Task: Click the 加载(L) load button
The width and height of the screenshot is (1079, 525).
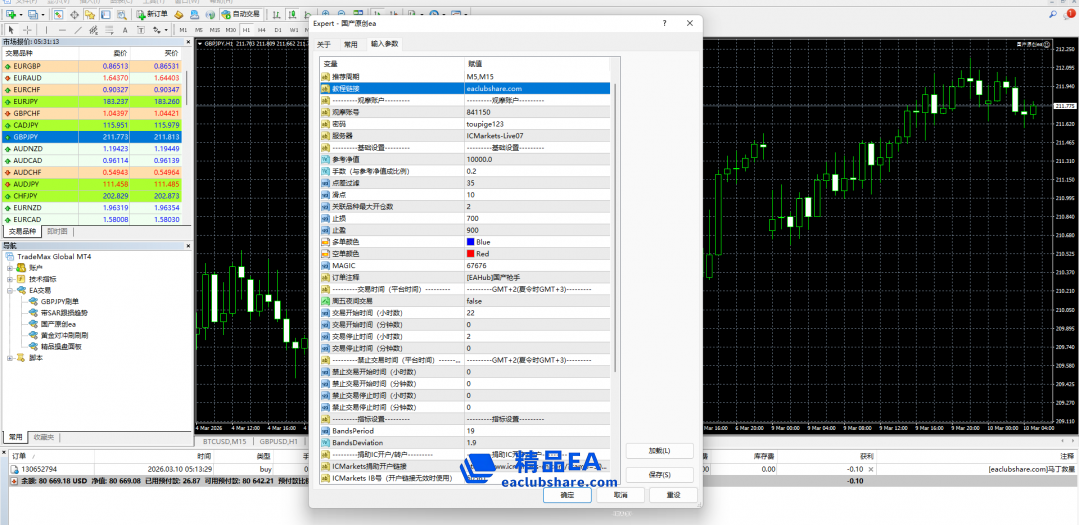Action: point(658,451)
